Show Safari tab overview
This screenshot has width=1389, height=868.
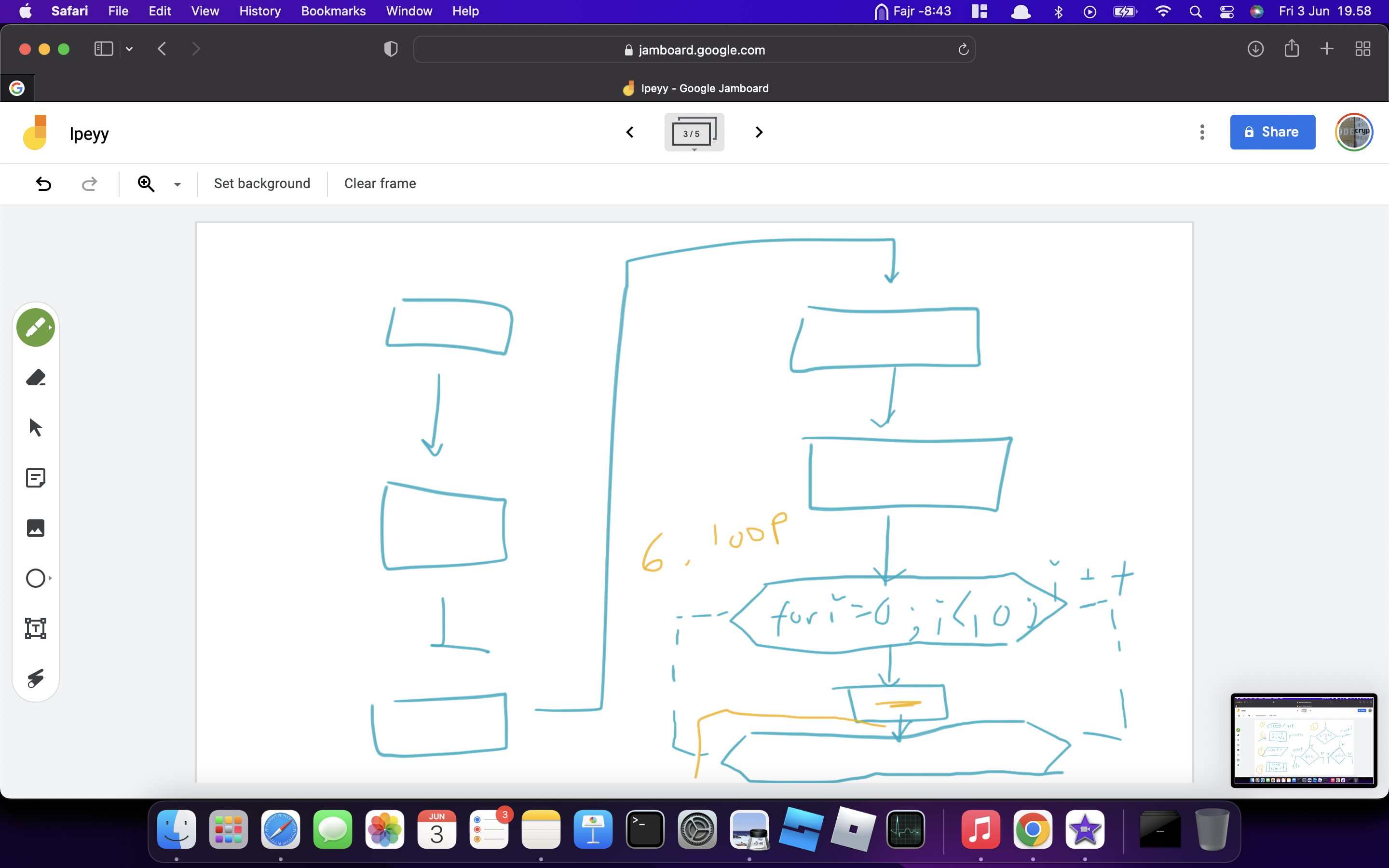point(1362,49)
